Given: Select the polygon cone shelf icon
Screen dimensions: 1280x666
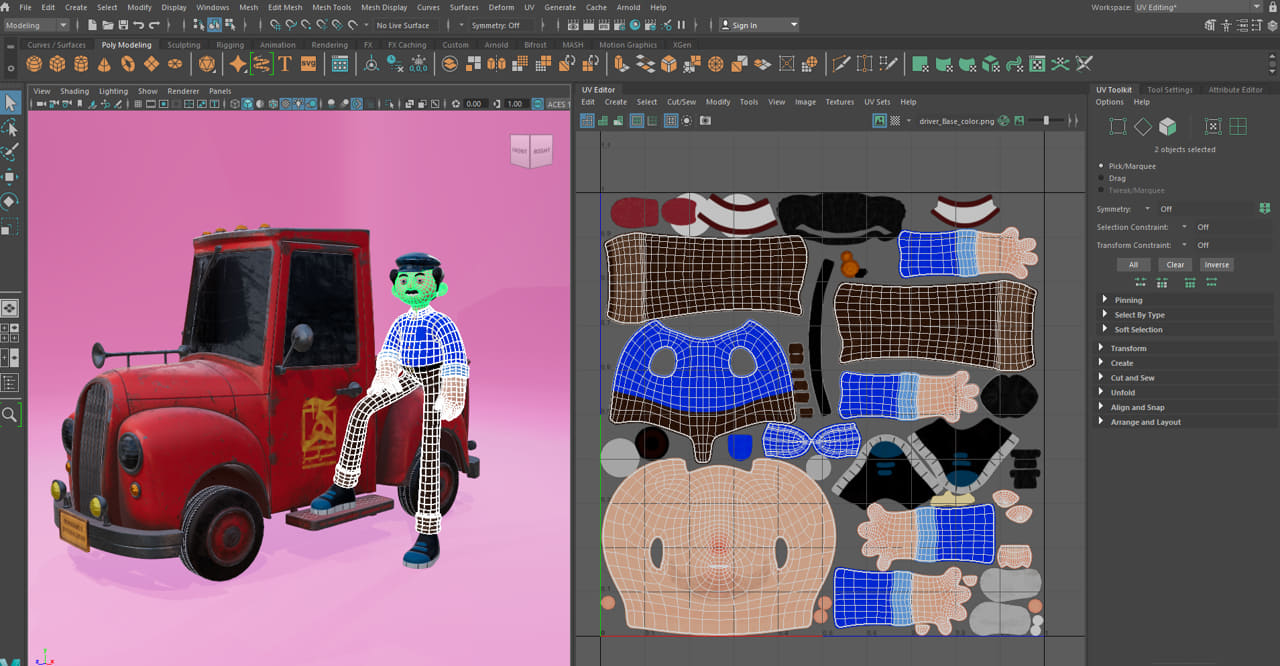Looking at the screenshot, I should 104,64.
